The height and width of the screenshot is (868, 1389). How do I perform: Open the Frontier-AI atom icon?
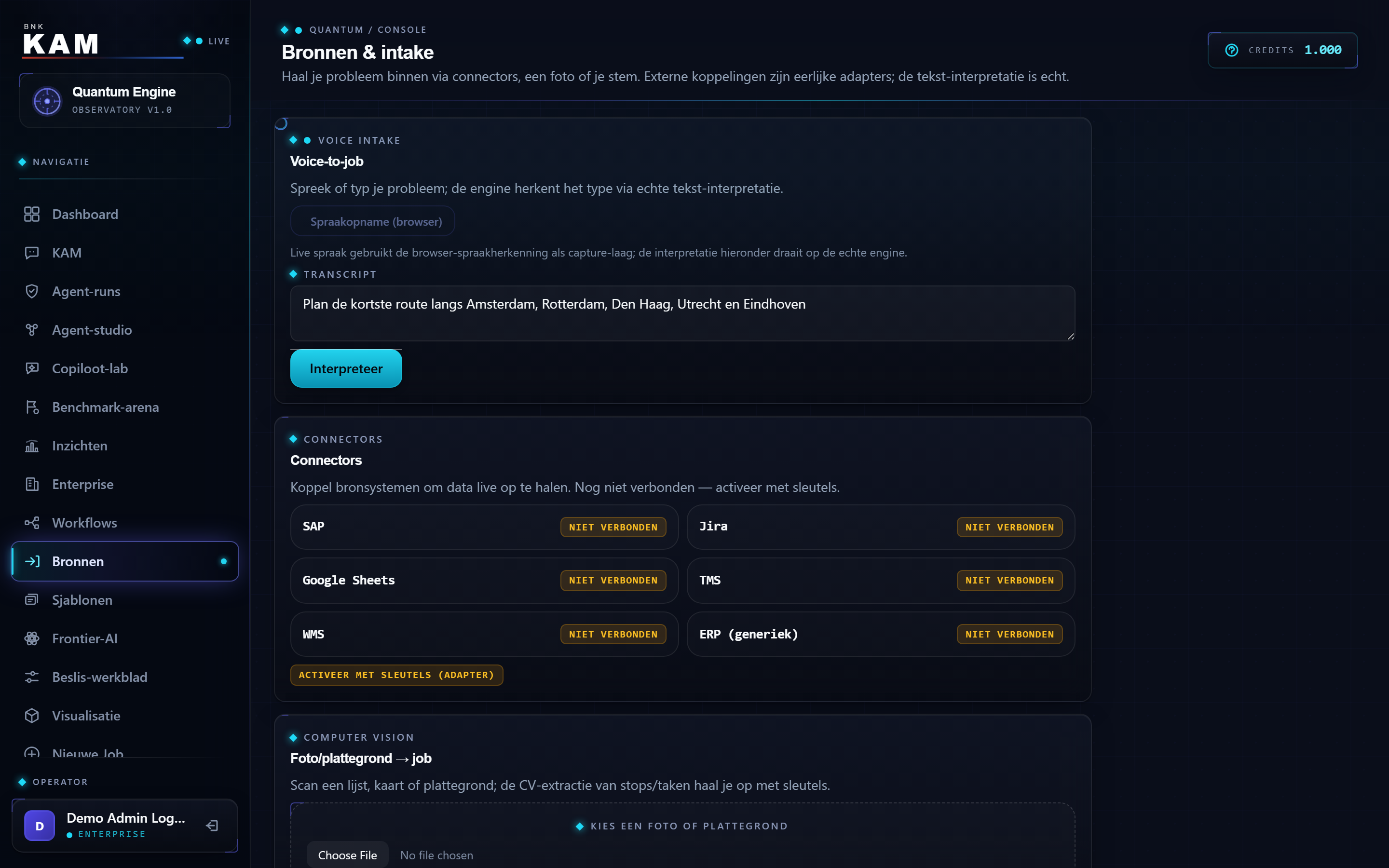pos(31,638)
